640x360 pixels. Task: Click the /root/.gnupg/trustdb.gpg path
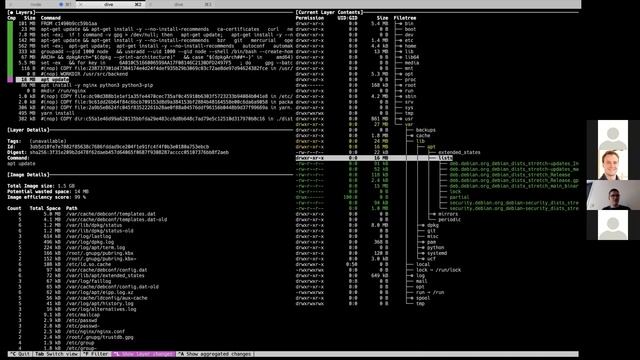tap(100, 338)
